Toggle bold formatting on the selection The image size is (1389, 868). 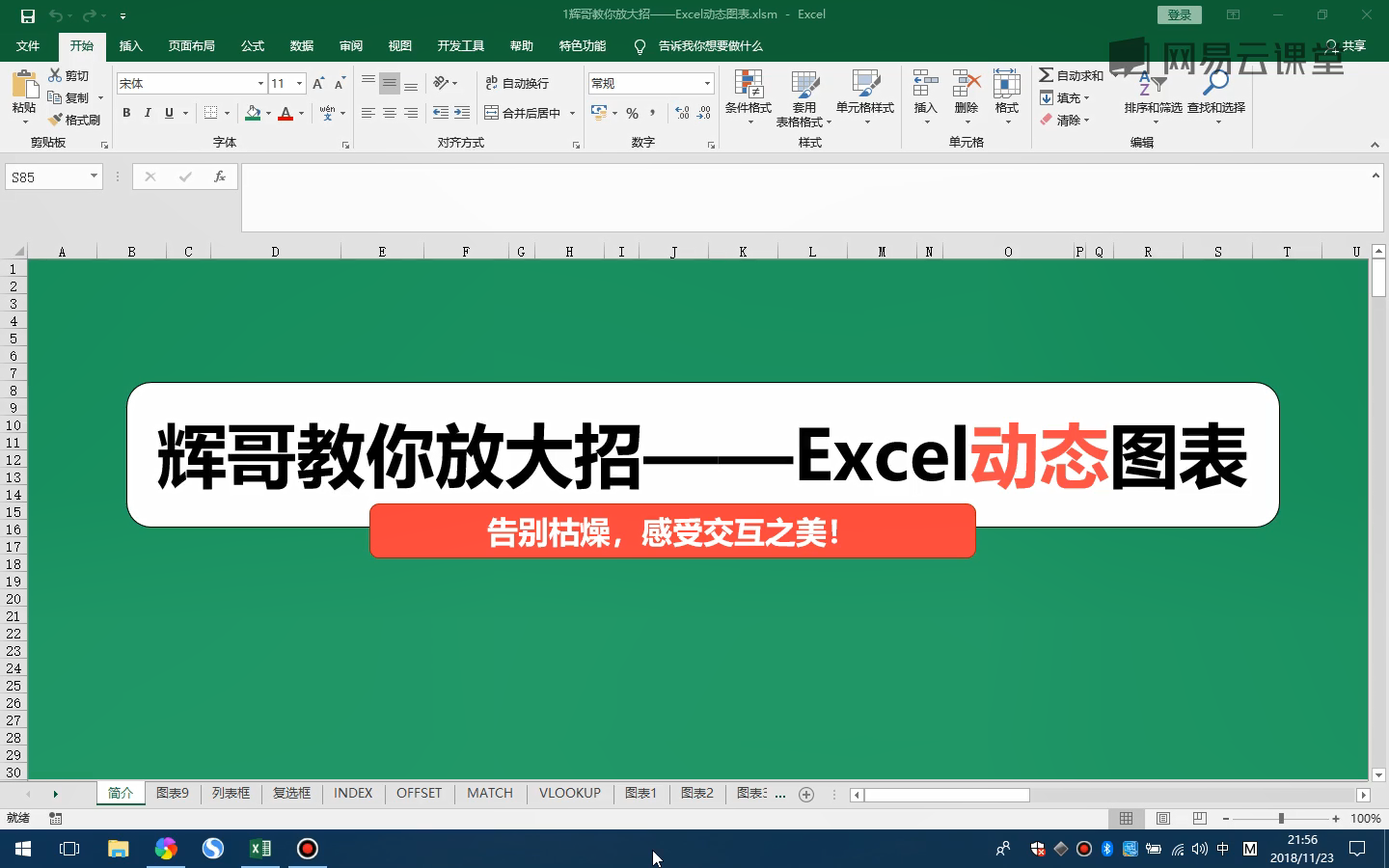pos(126,113)
